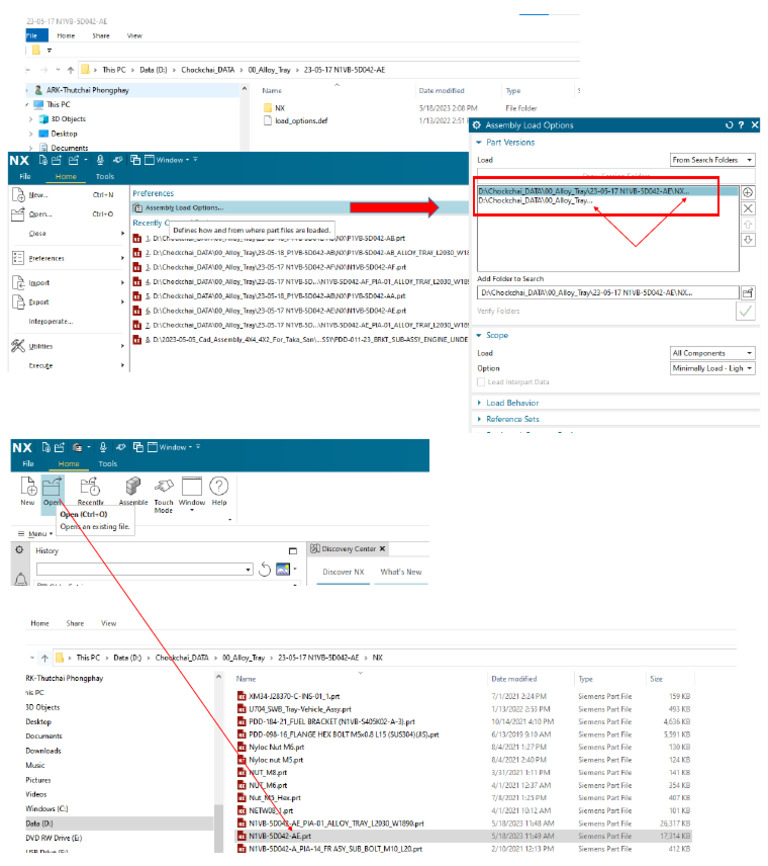Image resolution: width=768 pixels, height=866 pixels.
Task: Open the Discover NX link
Action: coord(343,572)
